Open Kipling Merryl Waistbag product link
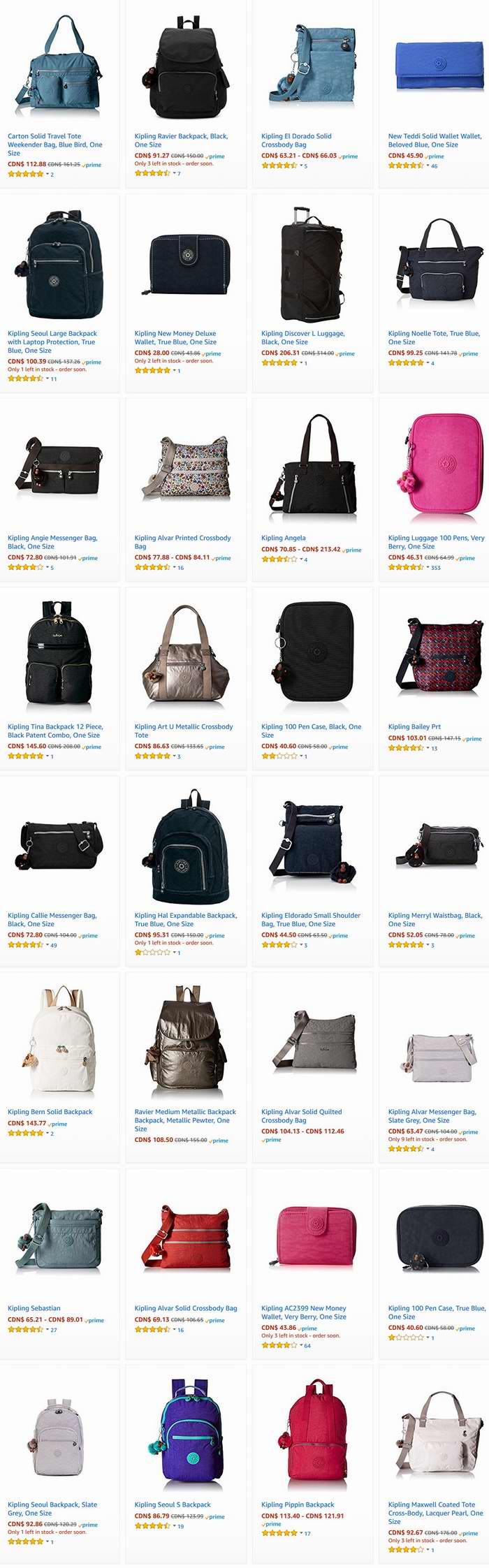The width and height of the screenshot is (489, 1568). (x=435, y=919)
